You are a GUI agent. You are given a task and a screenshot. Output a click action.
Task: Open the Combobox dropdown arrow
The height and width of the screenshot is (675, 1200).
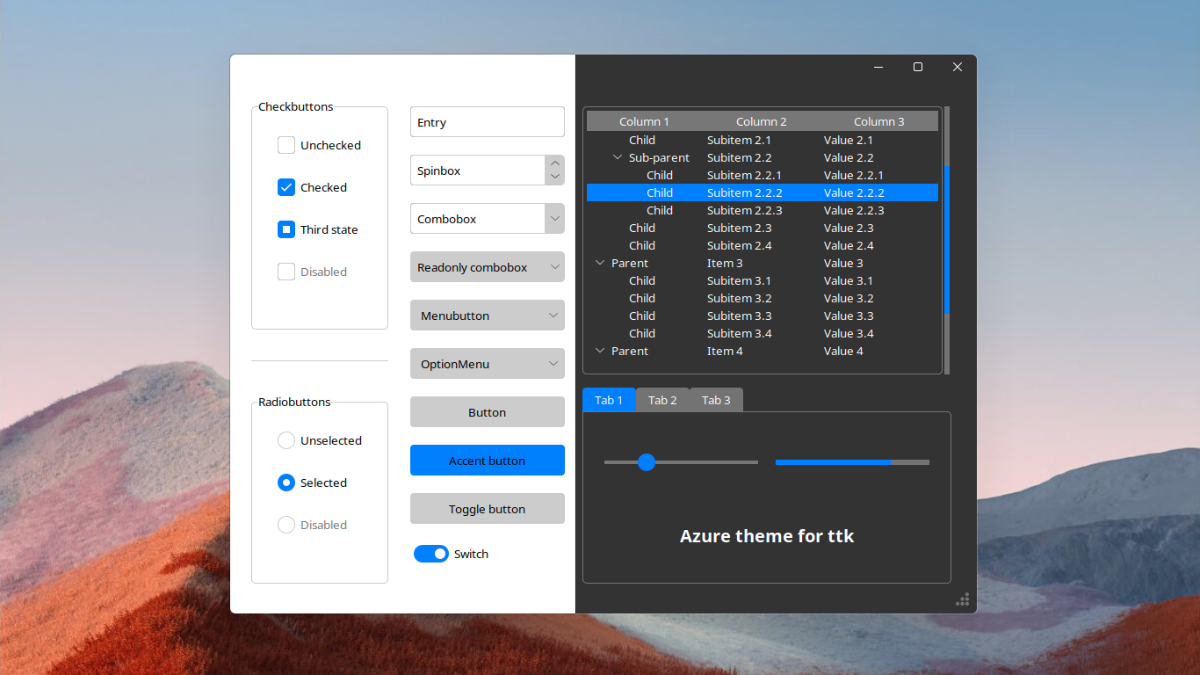coord(555,218)
